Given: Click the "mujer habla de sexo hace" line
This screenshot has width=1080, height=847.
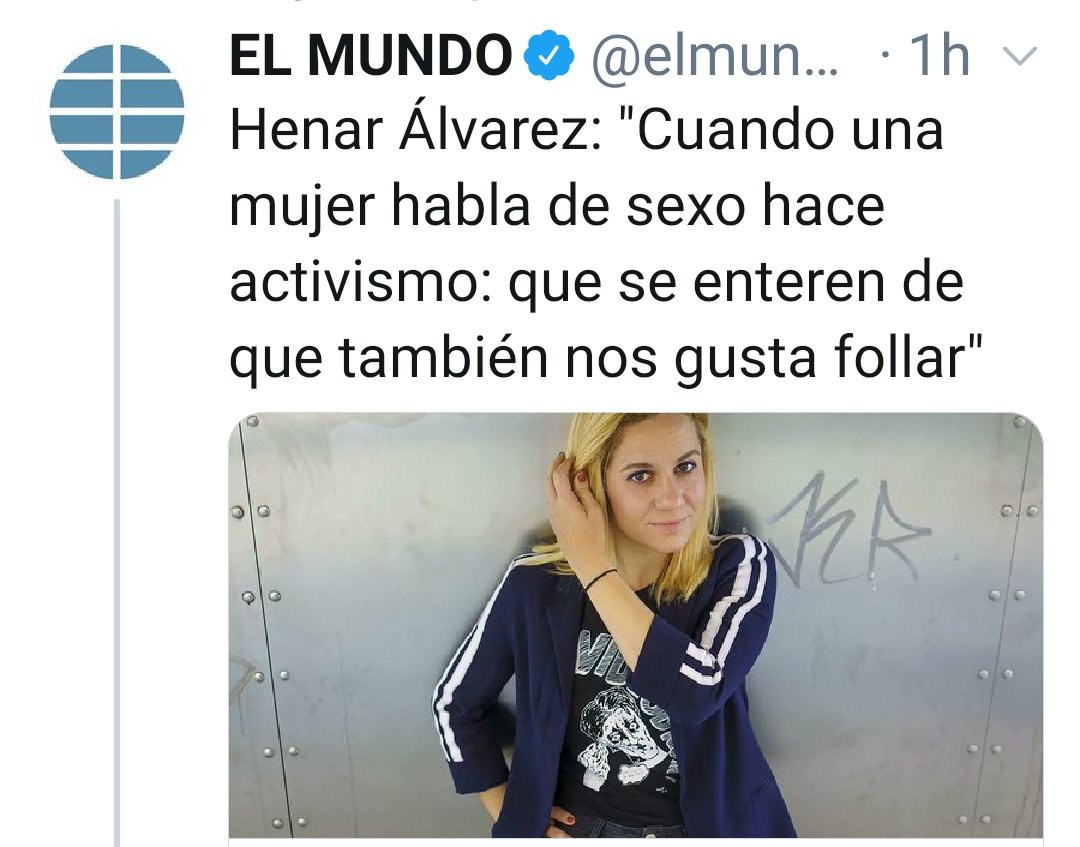Looking at the screenshot, I should [x=557, y=207].
